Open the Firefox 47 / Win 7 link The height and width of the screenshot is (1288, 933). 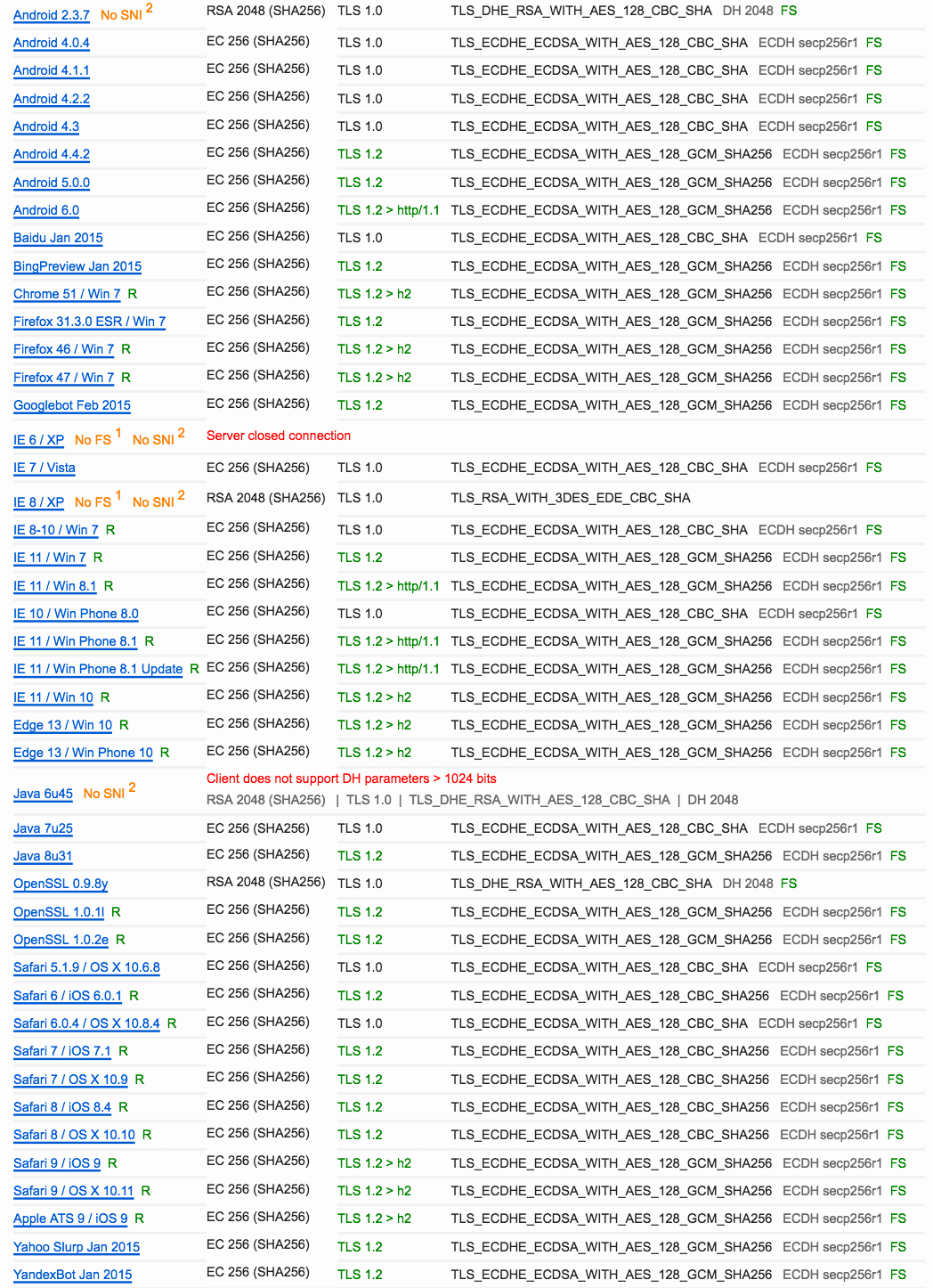click(64, 378)
